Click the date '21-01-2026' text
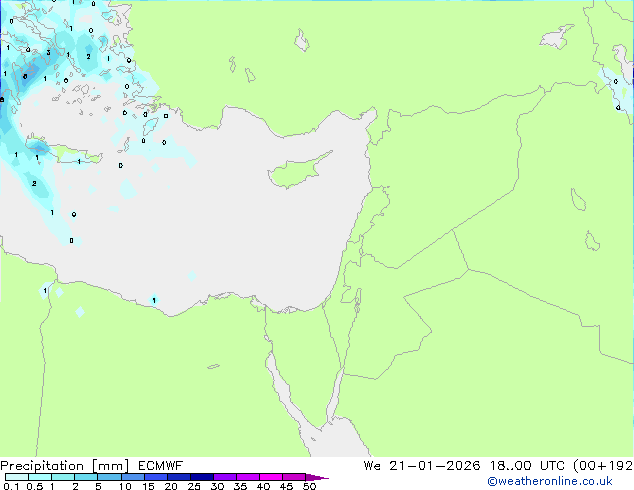Screen dimensions: 634x490 435,466
